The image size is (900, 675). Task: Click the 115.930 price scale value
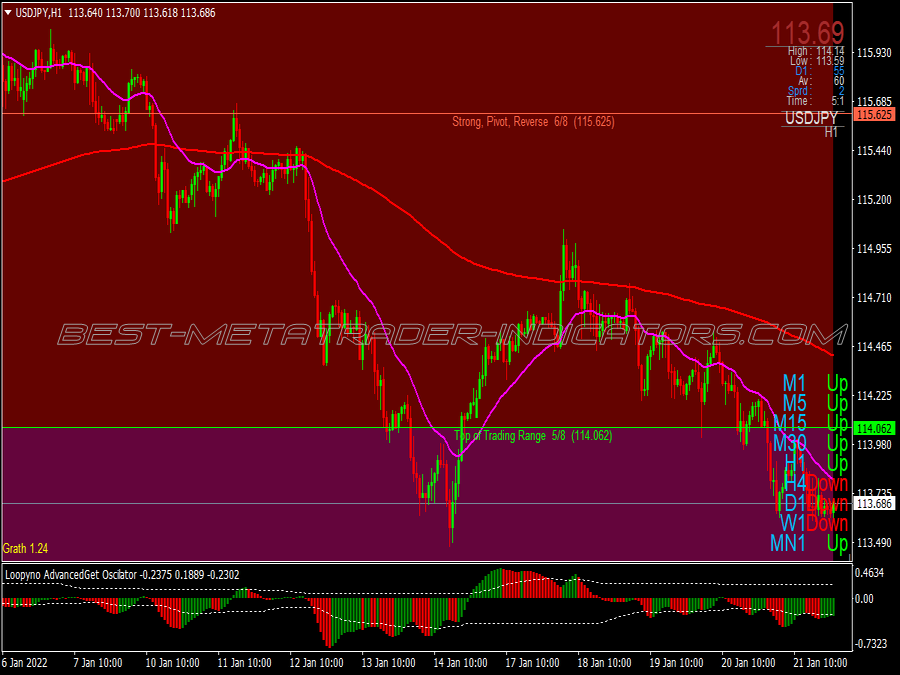click(x=874, y=53)
